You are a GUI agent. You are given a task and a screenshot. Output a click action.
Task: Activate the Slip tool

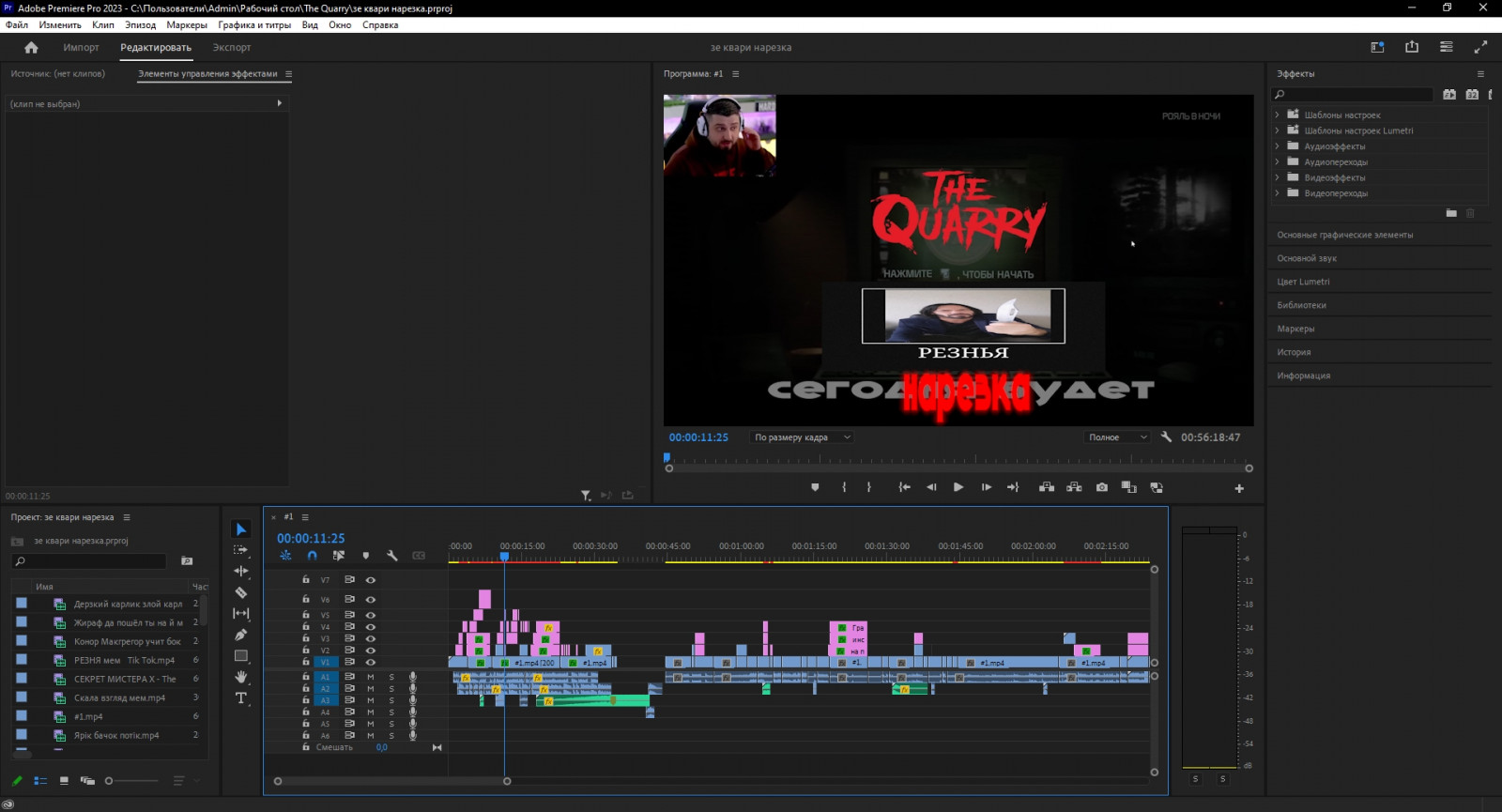(x=241, y=613)
